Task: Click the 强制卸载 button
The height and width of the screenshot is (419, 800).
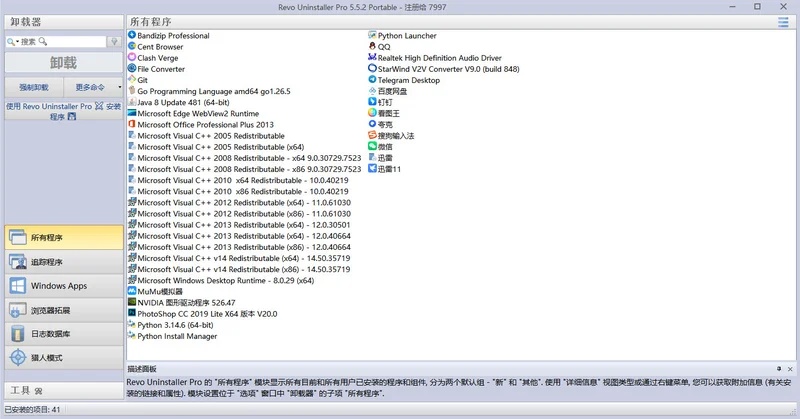Action: [34, 87]
